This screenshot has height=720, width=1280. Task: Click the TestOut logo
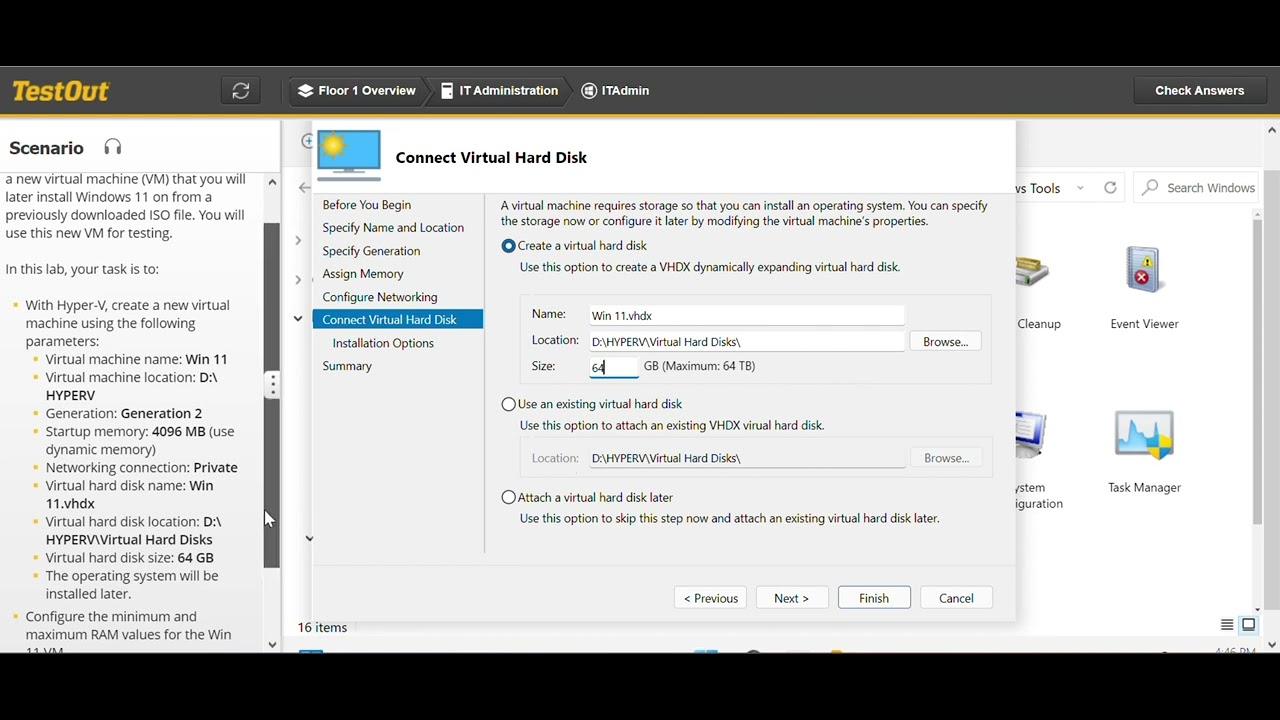click(60, 91)
